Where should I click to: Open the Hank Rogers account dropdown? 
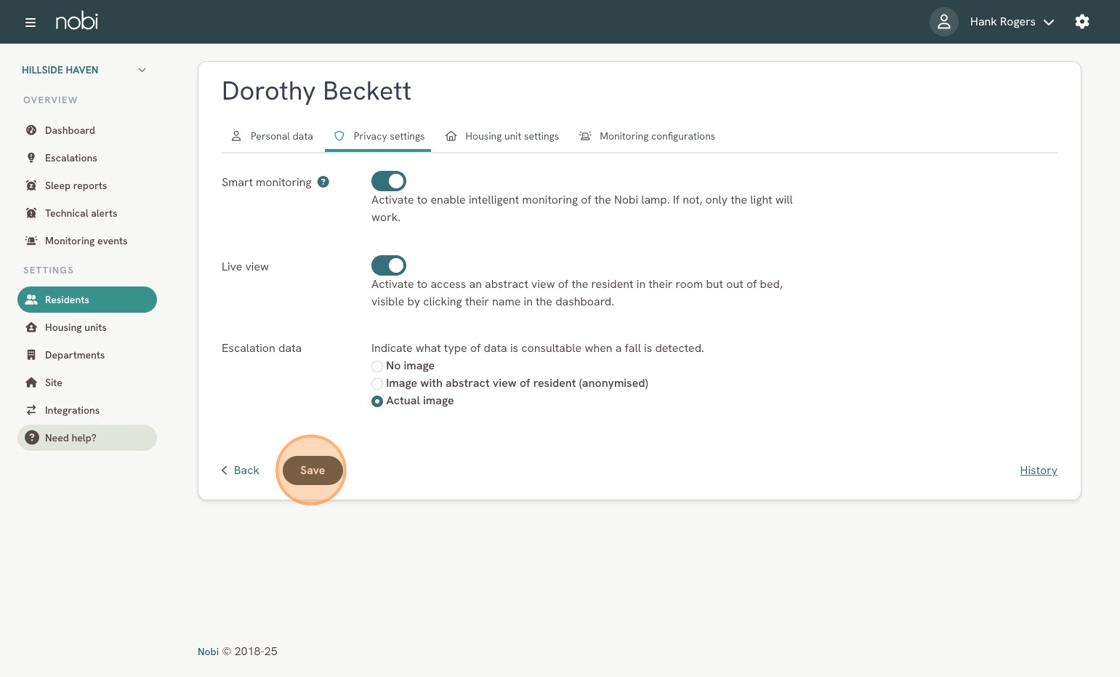point(1011,22)
